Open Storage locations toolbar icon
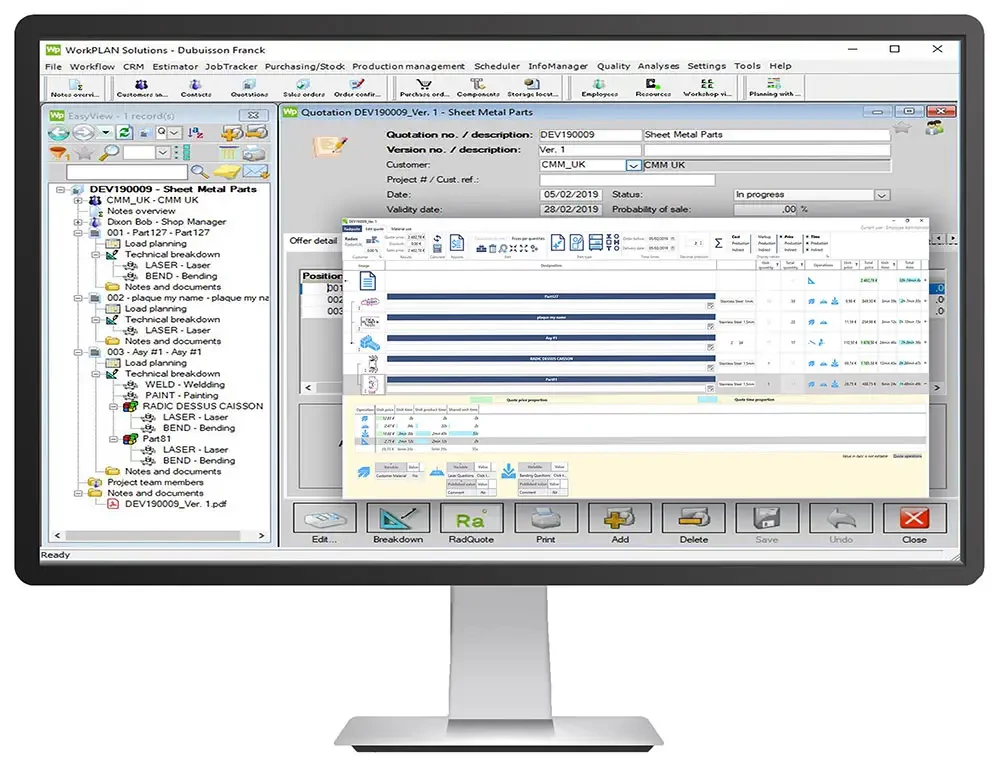 coord(532,87)
